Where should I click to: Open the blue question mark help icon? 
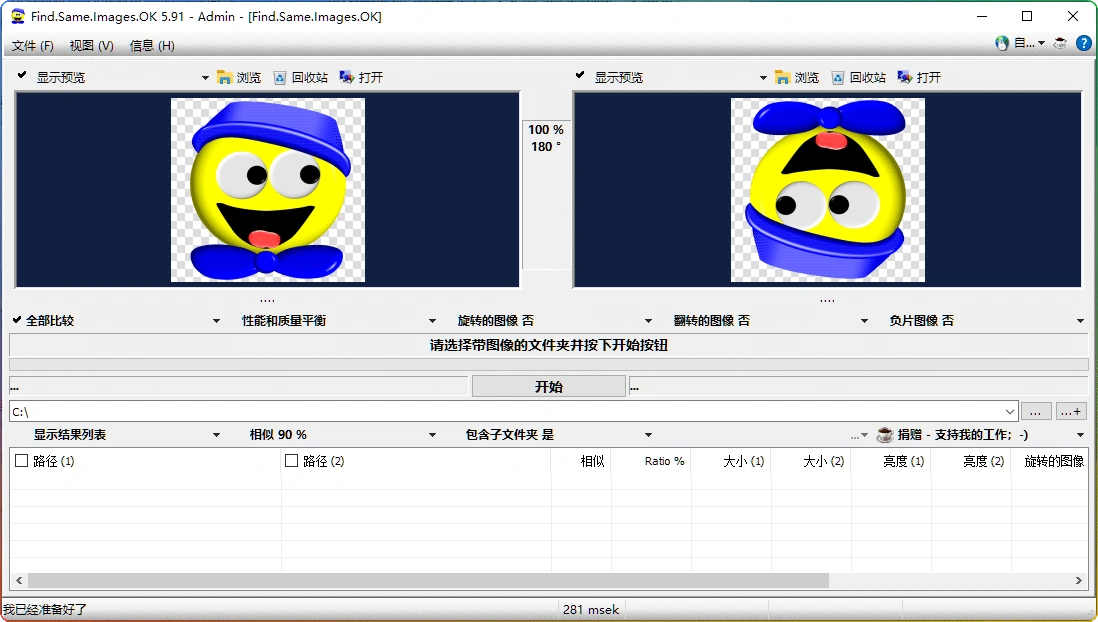click(1086, 43)
